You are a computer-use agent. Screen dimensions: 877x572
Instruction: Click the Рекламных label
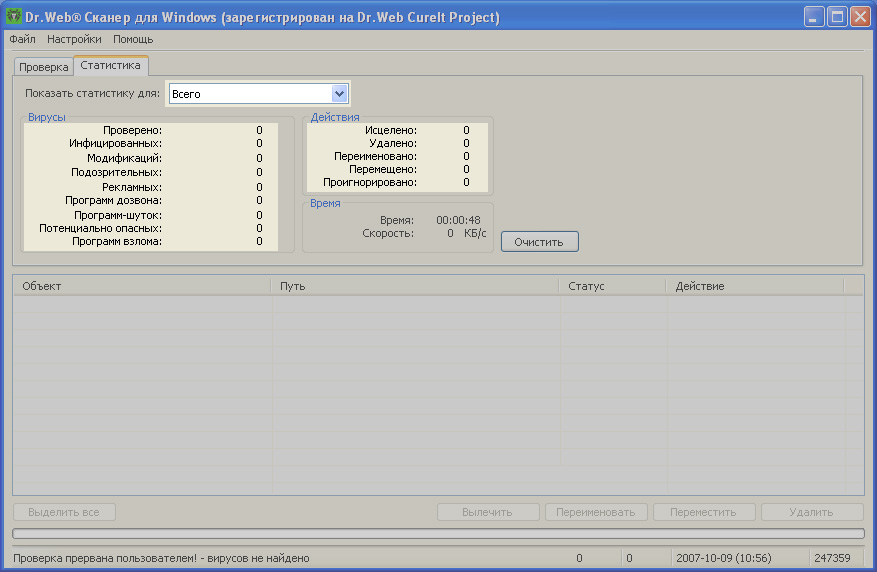[132, 187]
